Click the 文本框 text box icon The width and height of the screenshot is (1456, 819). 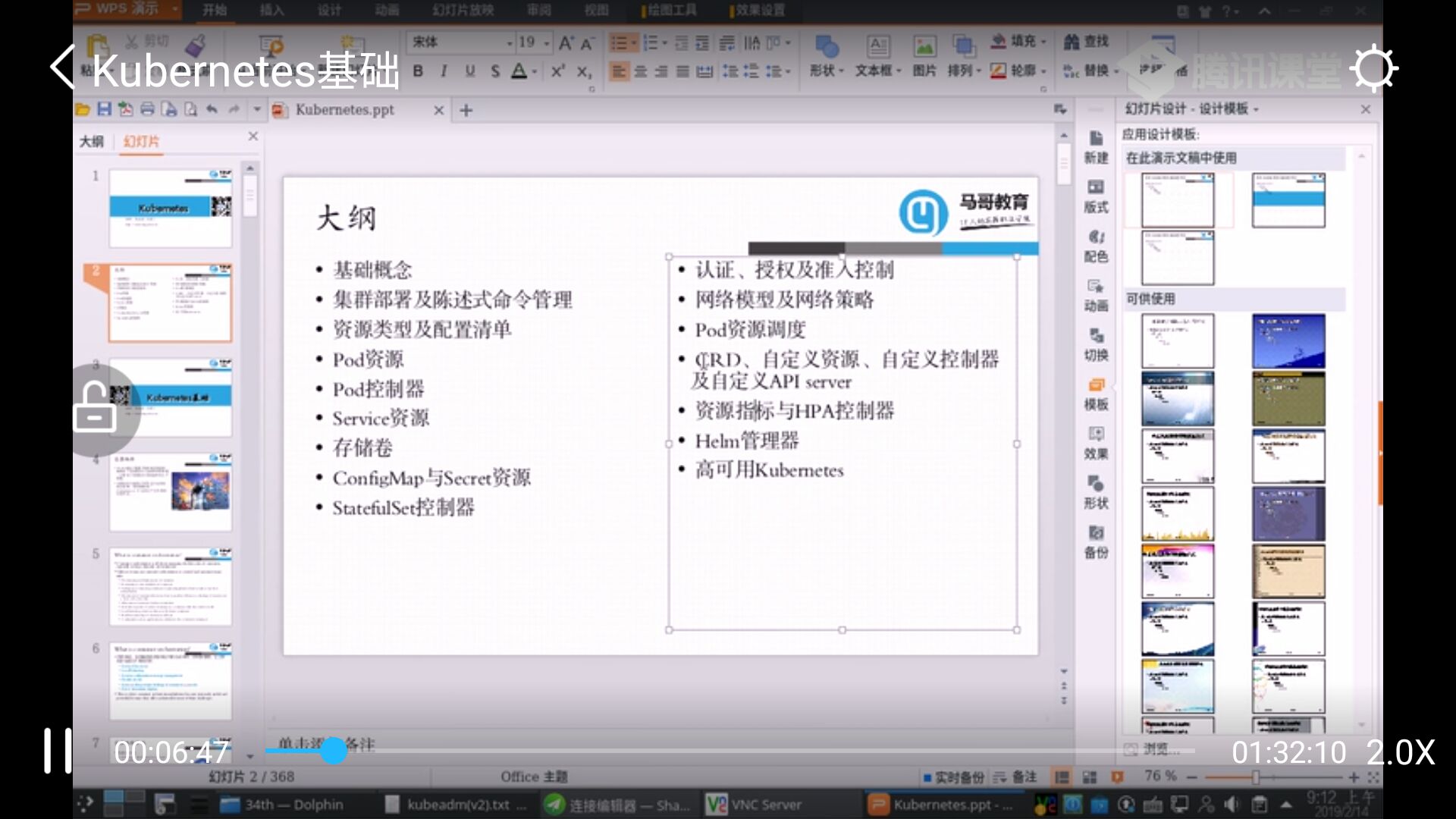[877, 47]
